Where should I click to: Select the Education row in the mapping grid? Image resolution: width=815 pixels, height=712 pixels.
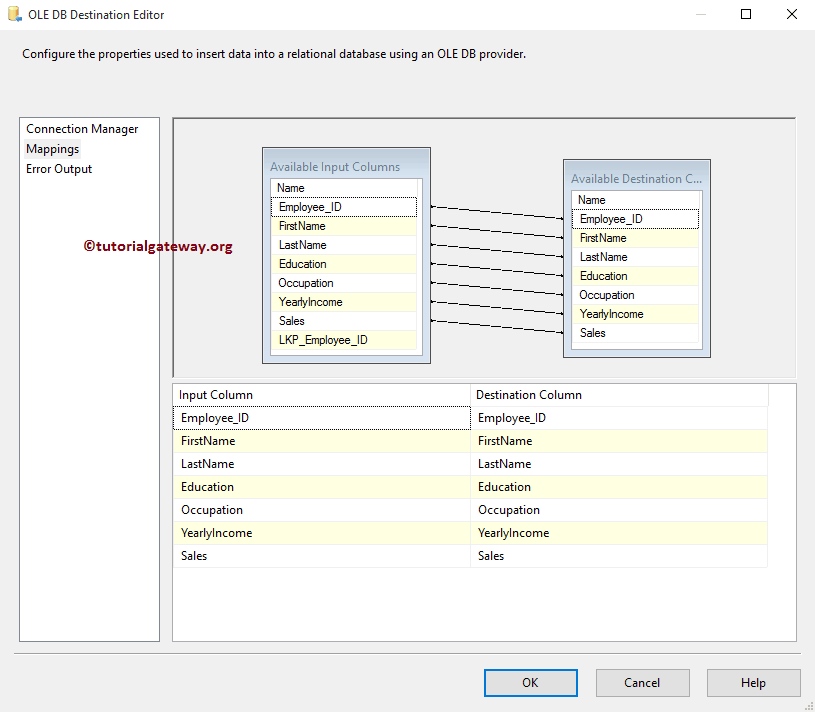pos(320,486)
